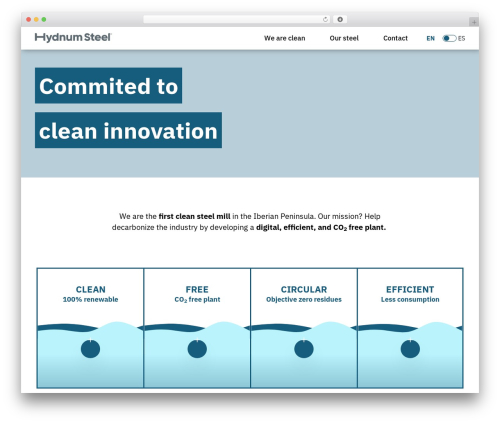This screenshot has height=423, width=500.
Task: Click the 'Commited to' headline
Action: (108, 86)
